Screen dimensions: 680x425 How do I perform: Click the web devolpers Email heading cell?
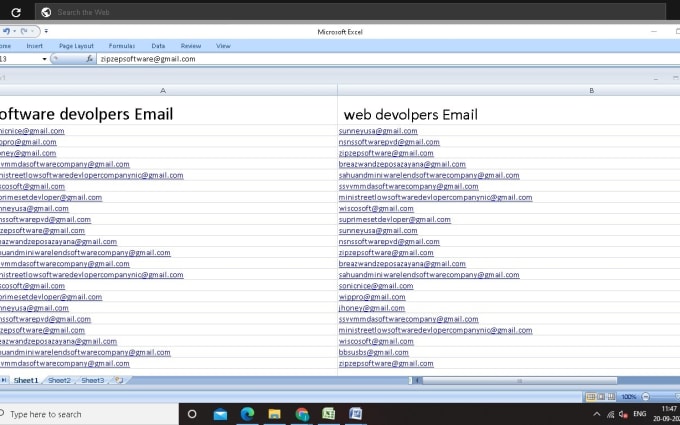(509, 110)
